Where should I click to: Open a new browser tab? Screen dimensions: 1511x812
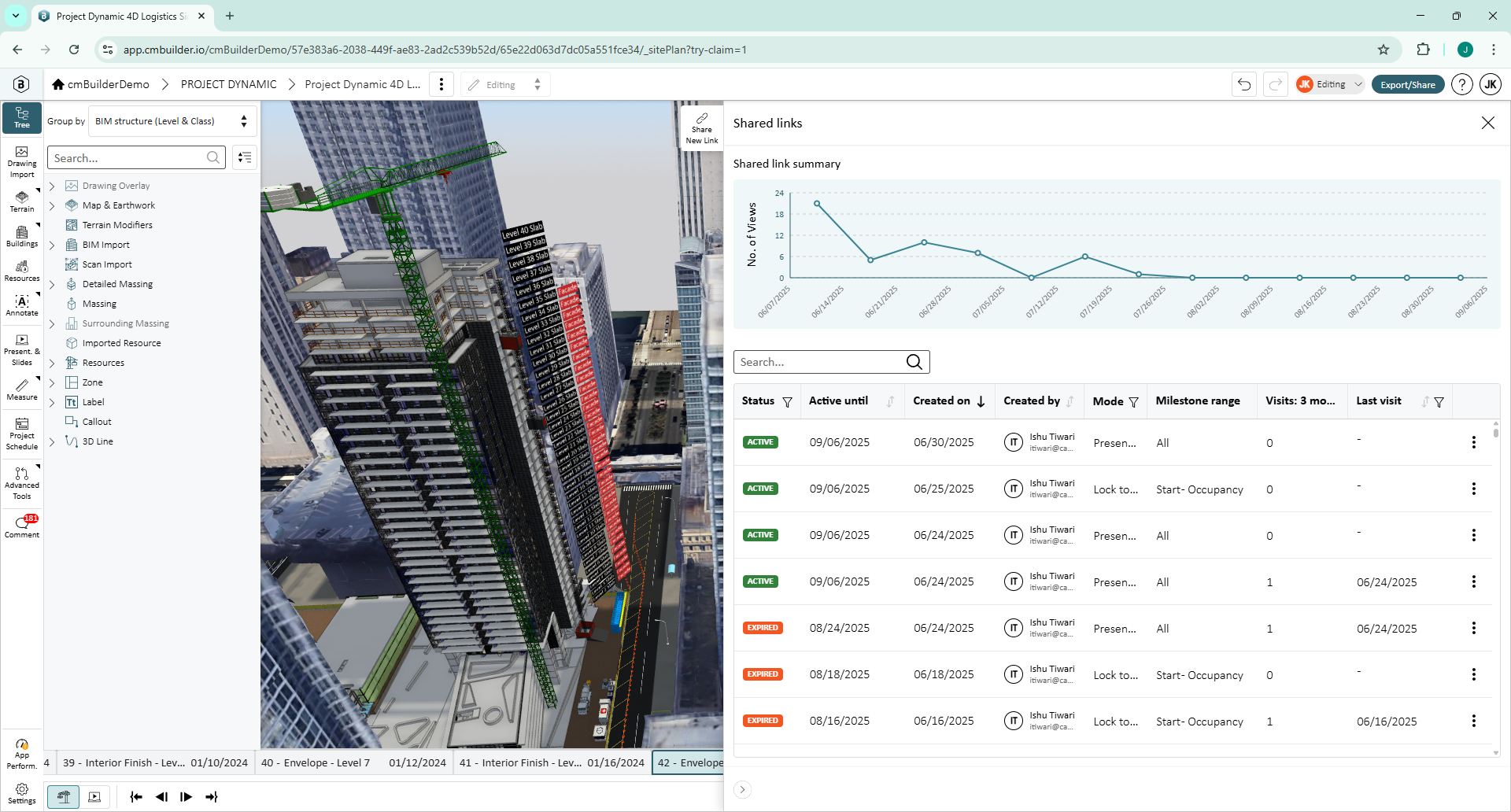coord(230,16)
